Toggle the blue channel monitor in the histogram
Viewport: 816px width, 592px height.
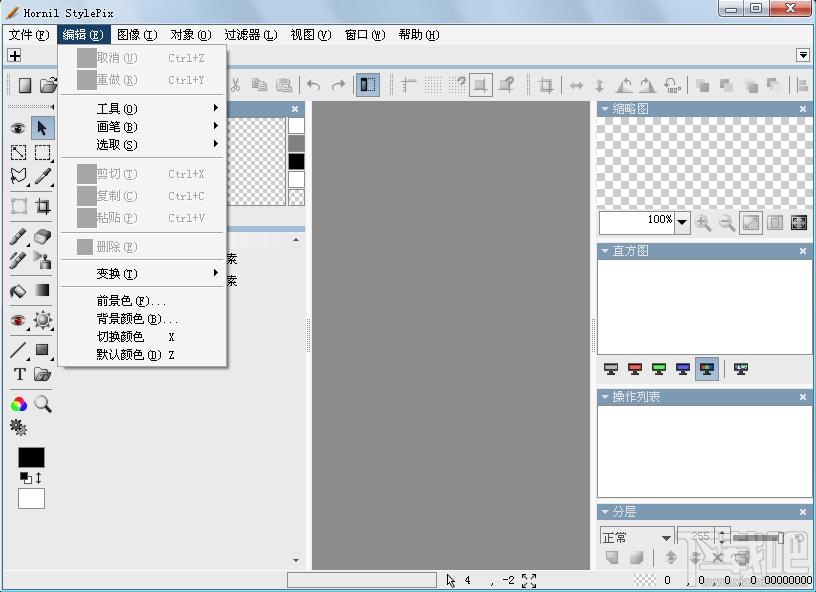pyautogui.click(x=683, y=369)
